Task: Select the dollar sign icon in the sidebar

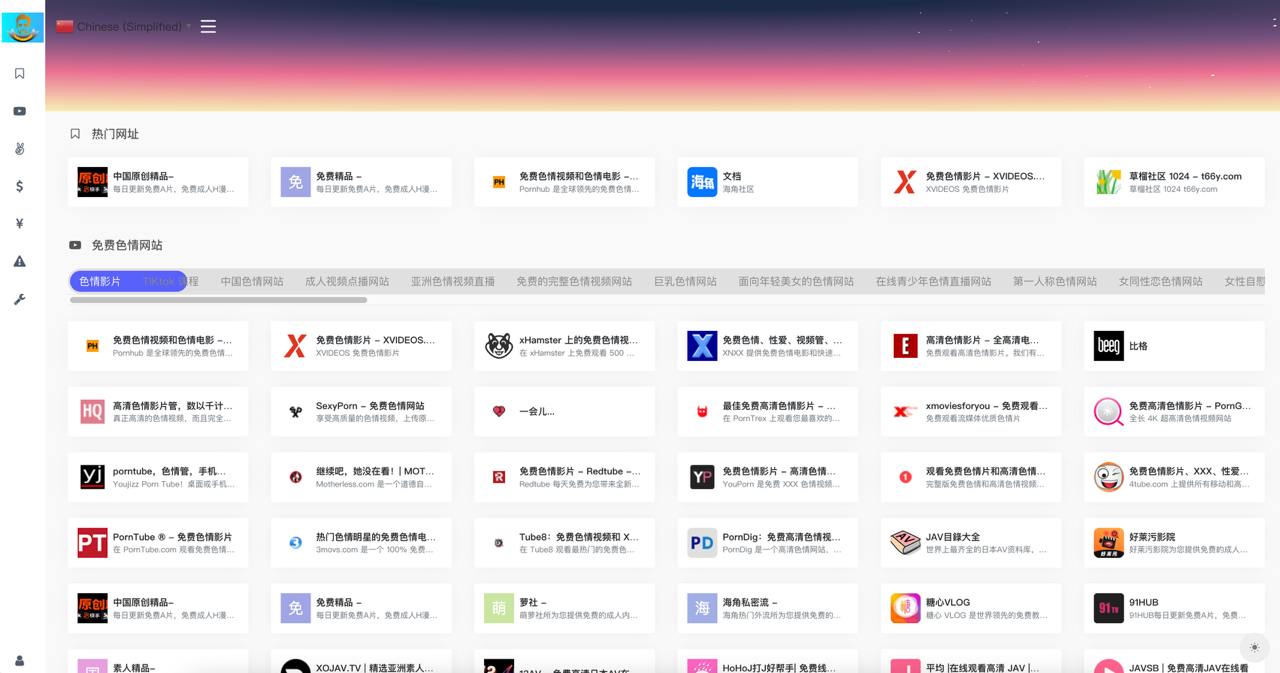Action: coord(19,186)
